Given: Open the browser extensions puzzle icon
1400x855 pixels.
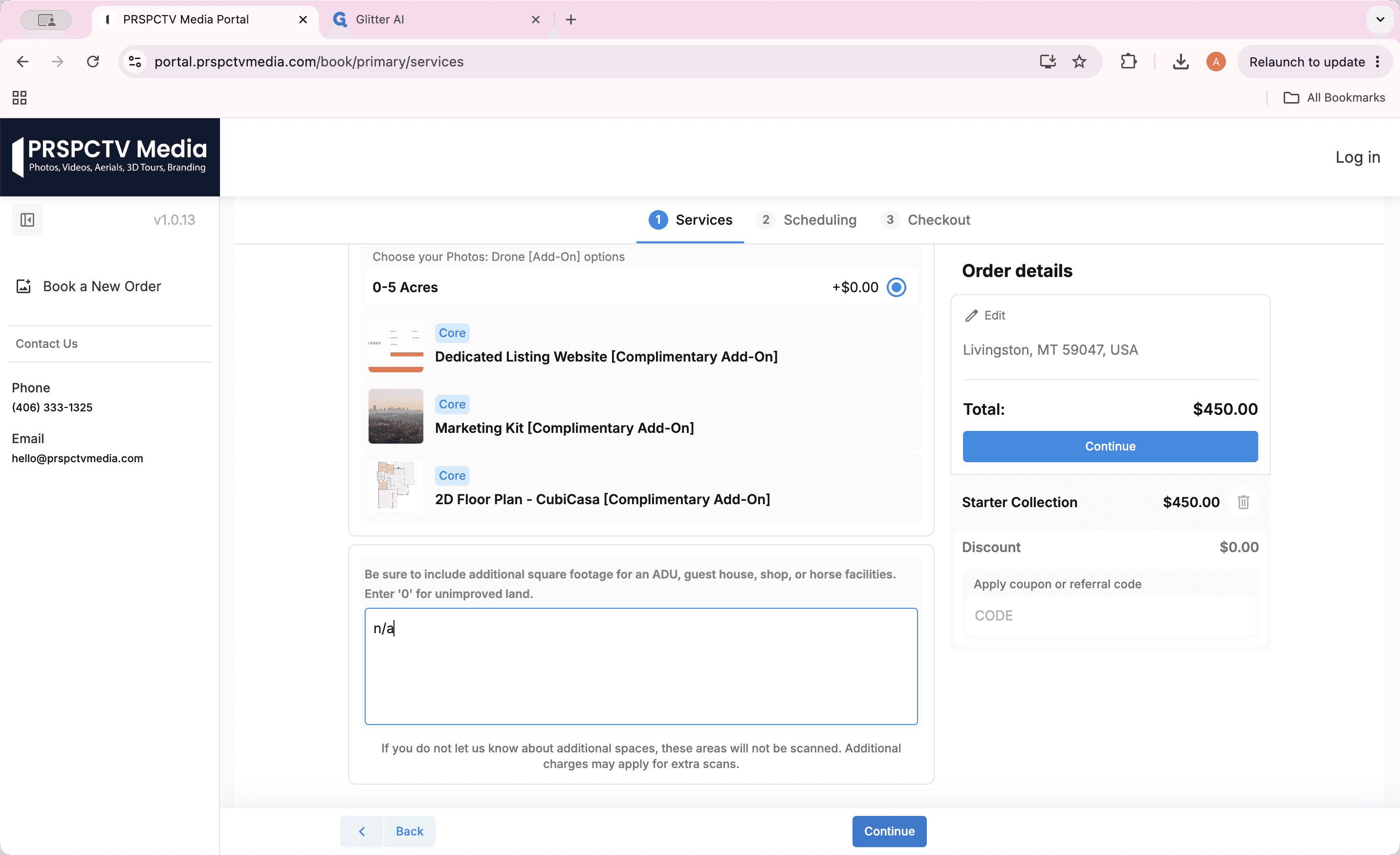Looking at the screenshot, I should pos(1128,61).
